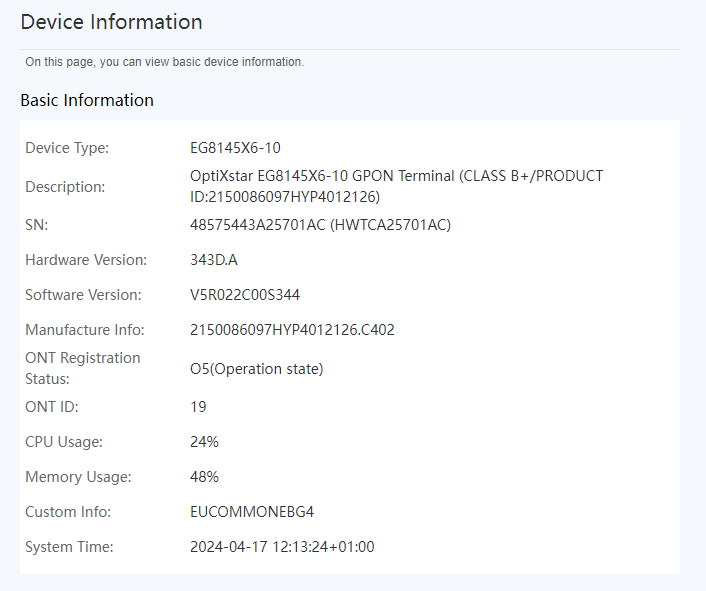Click the Hardware Version value 343D.A

(x=214, y=260)
